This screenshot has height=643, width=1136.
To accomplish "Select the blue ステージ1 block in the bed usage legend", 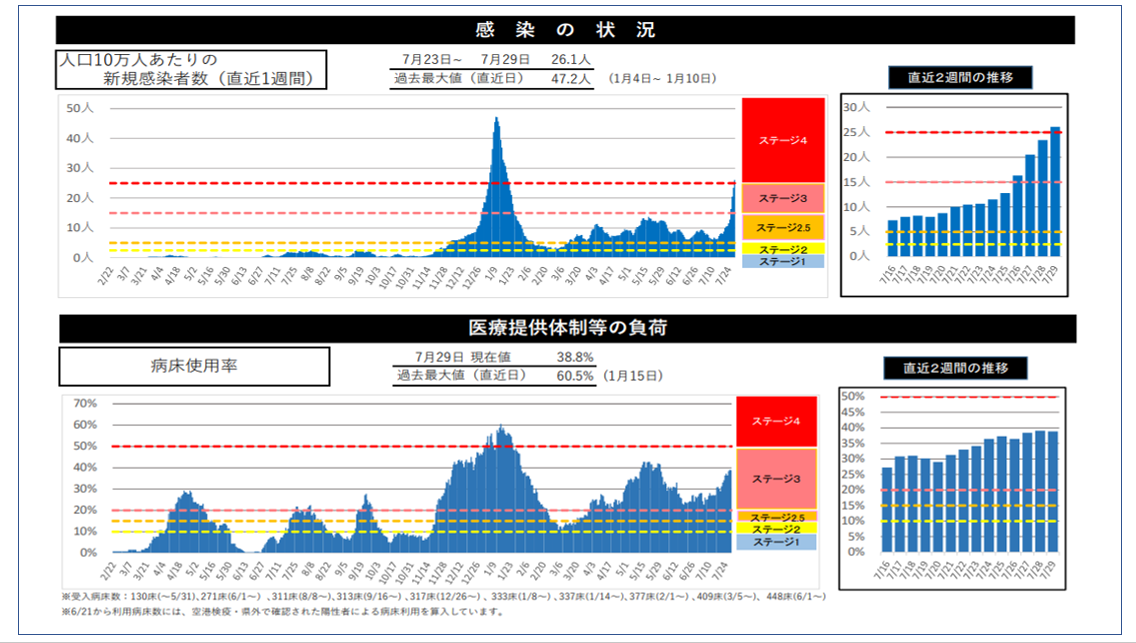I will (776, 541).
